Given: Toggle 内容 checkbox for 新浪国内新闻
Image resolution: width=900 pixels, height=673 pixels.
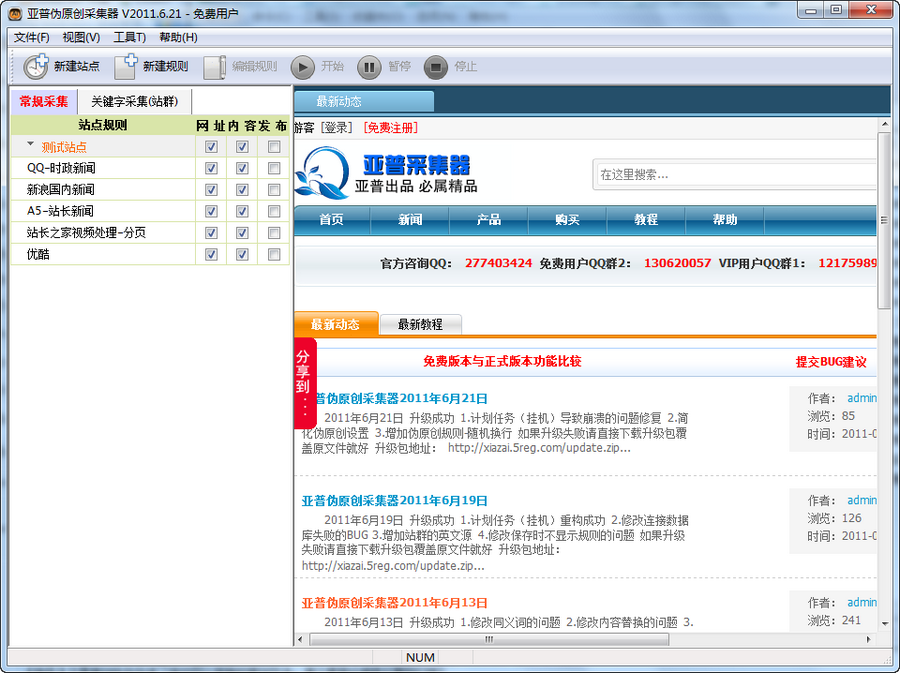Looking at the screenshot, I should click(242, 190).
